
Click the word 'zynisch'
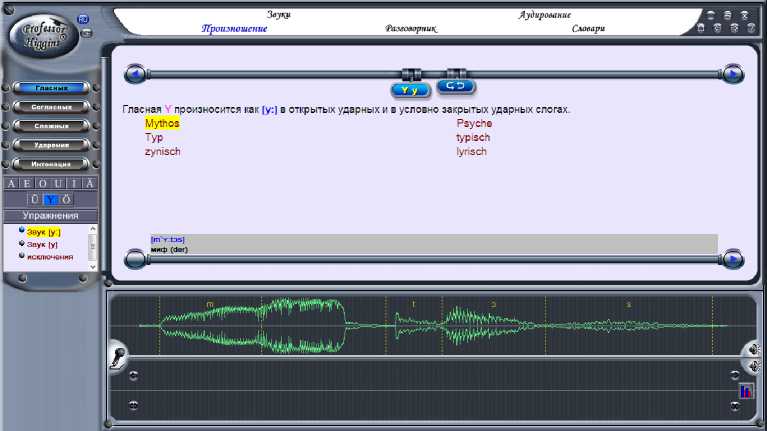[163, 151]
